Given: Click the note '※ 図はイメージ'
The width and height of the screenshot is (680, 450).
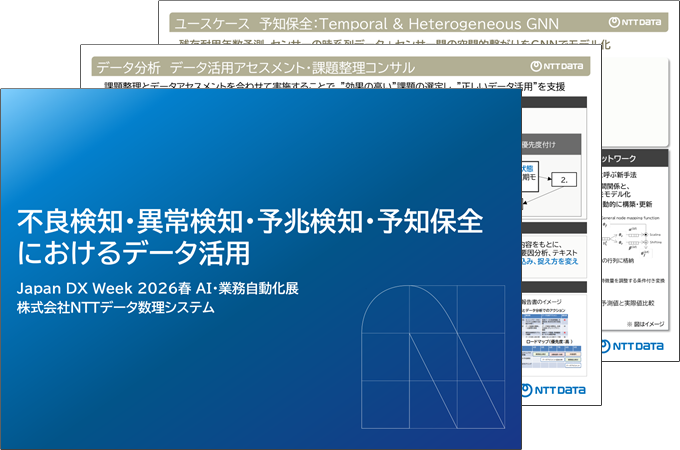Looking at the screenshot, I should click(646, 324).
